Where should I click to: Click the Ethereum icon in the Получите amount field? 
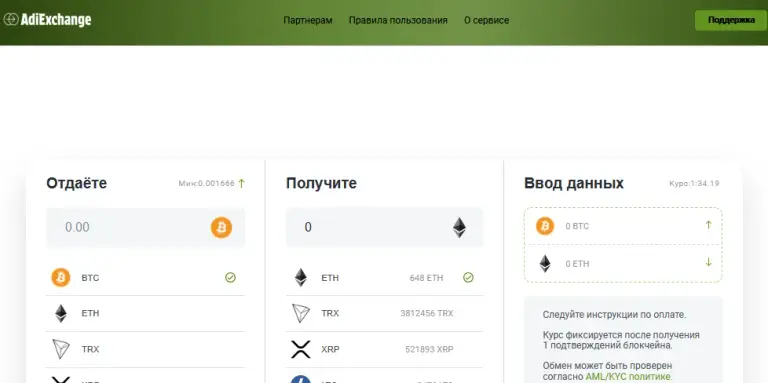coord(459,228)
